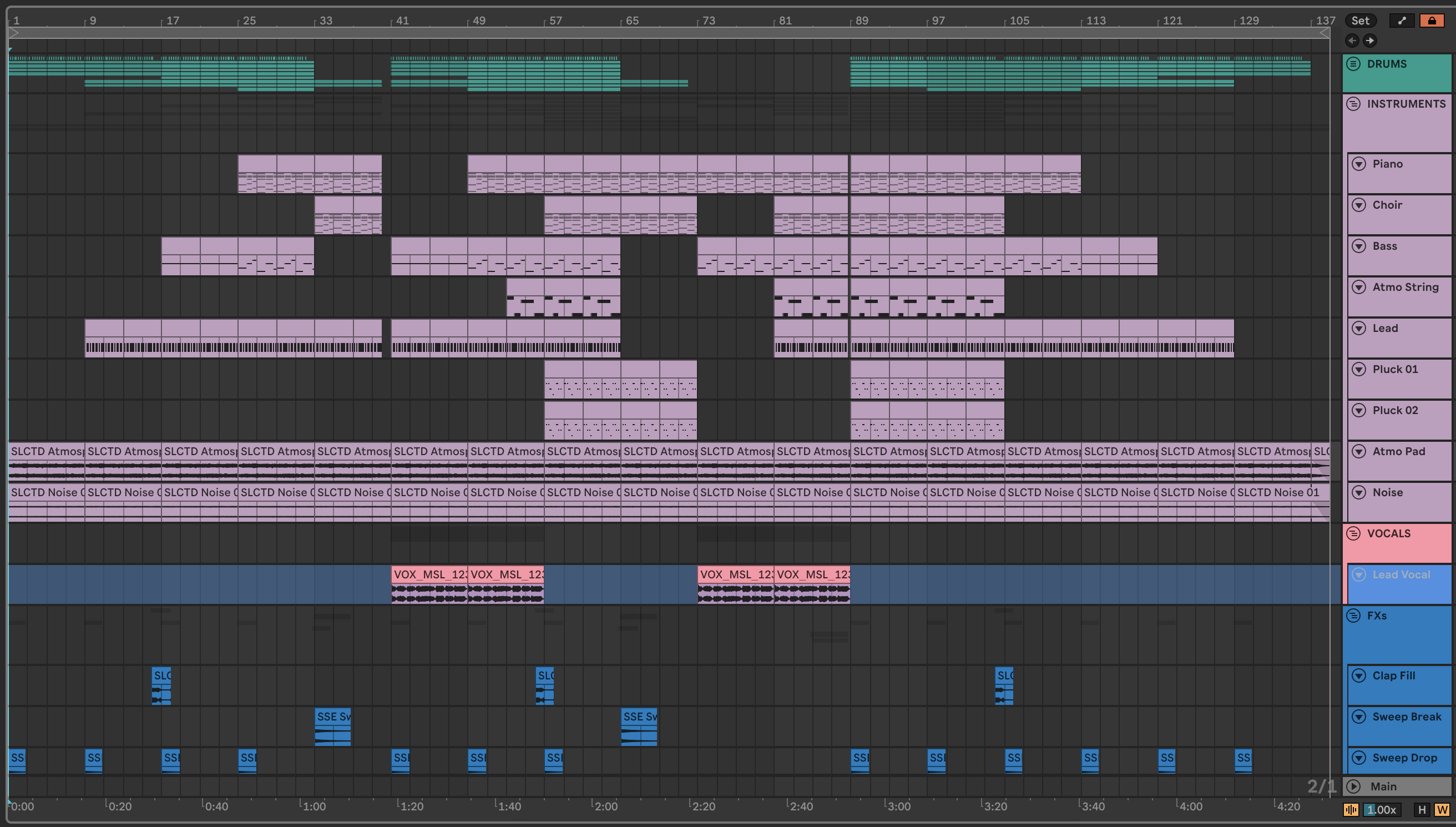1456x827 pixels.
Task: Click the first SSE Sweep Break clip
Action: pyautogui.click(x=333, y=717)
